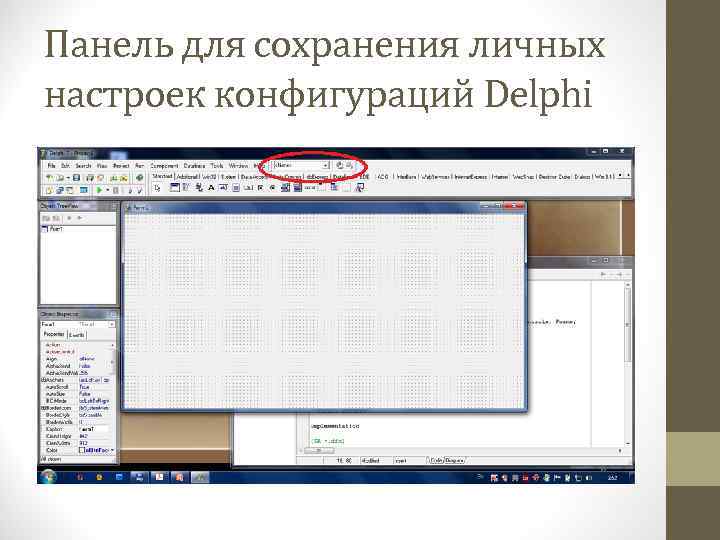Click the New Form toolbar icon
The width and height of the screenshot is (720, 540).
[x=84, y=190]
